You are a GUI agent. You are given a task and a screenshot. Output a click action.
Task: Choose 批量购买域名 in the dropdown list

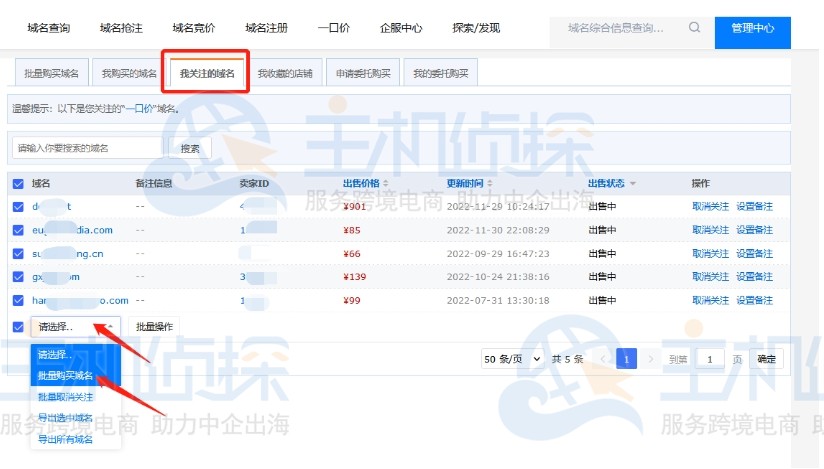pyautogui.click(x=76, y=375)
